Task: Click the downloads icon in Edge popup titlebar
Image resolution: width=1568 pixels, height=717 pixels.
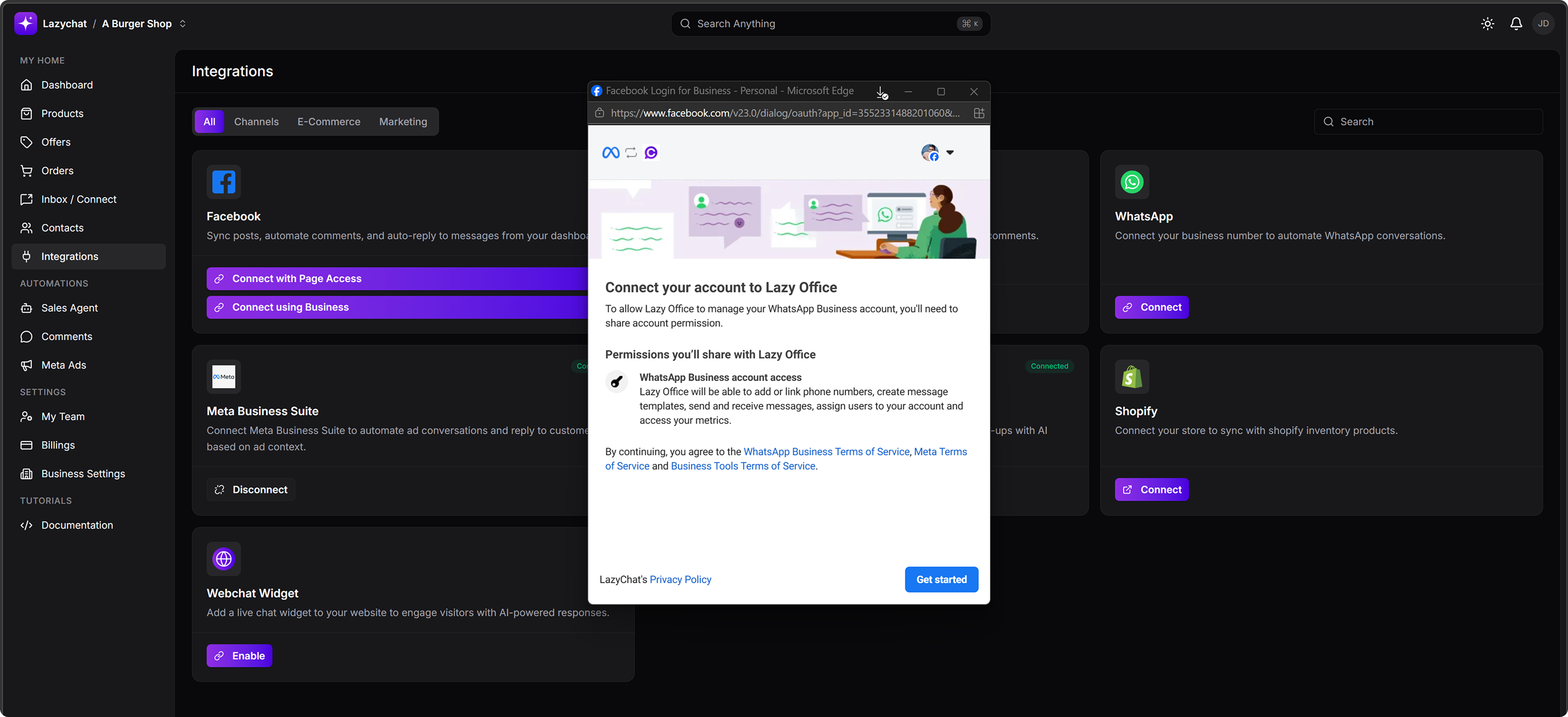Action: coord(881,92)
